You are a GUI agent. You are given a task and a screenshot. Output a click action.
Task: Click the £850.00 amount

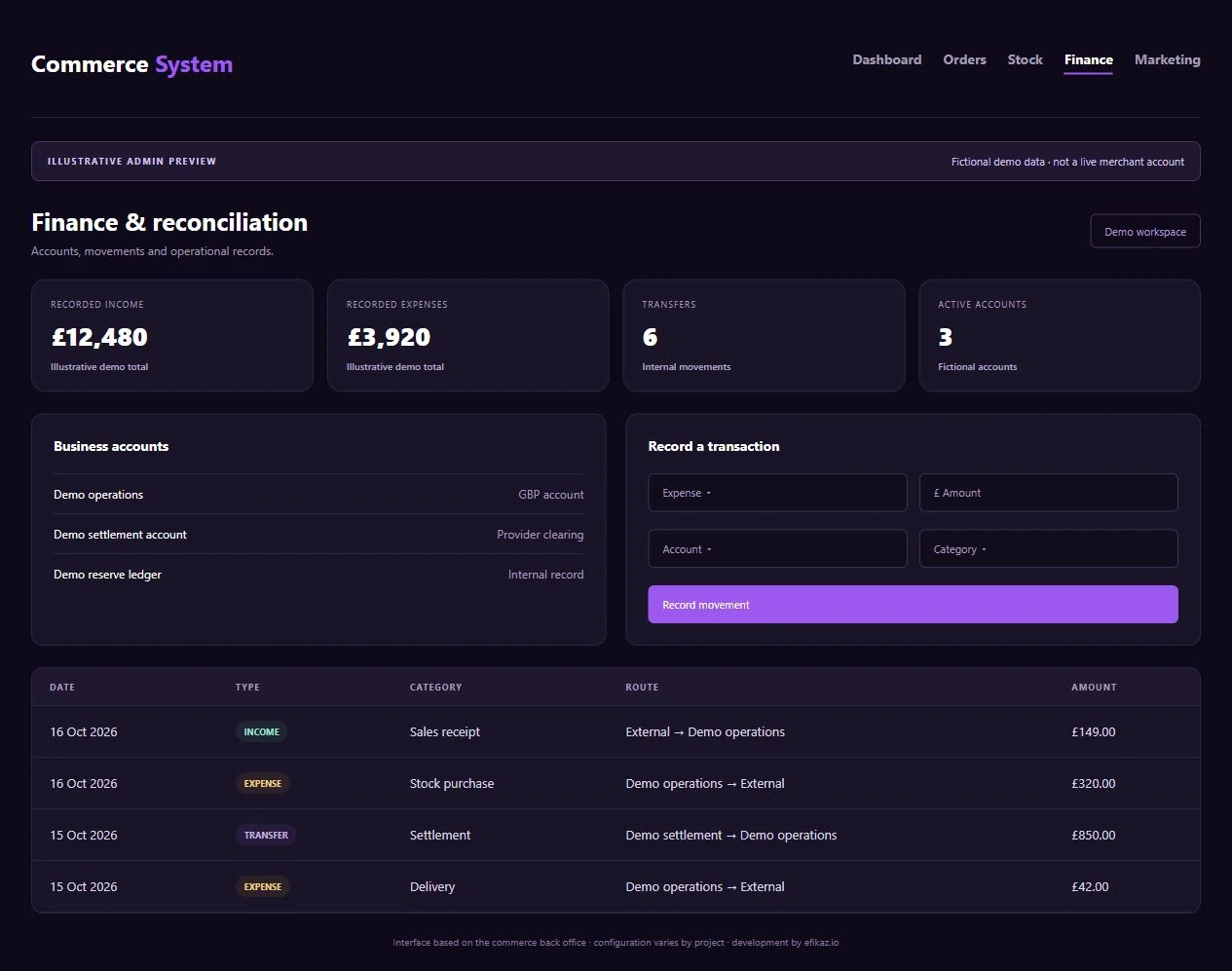[x=1094, y=836]
